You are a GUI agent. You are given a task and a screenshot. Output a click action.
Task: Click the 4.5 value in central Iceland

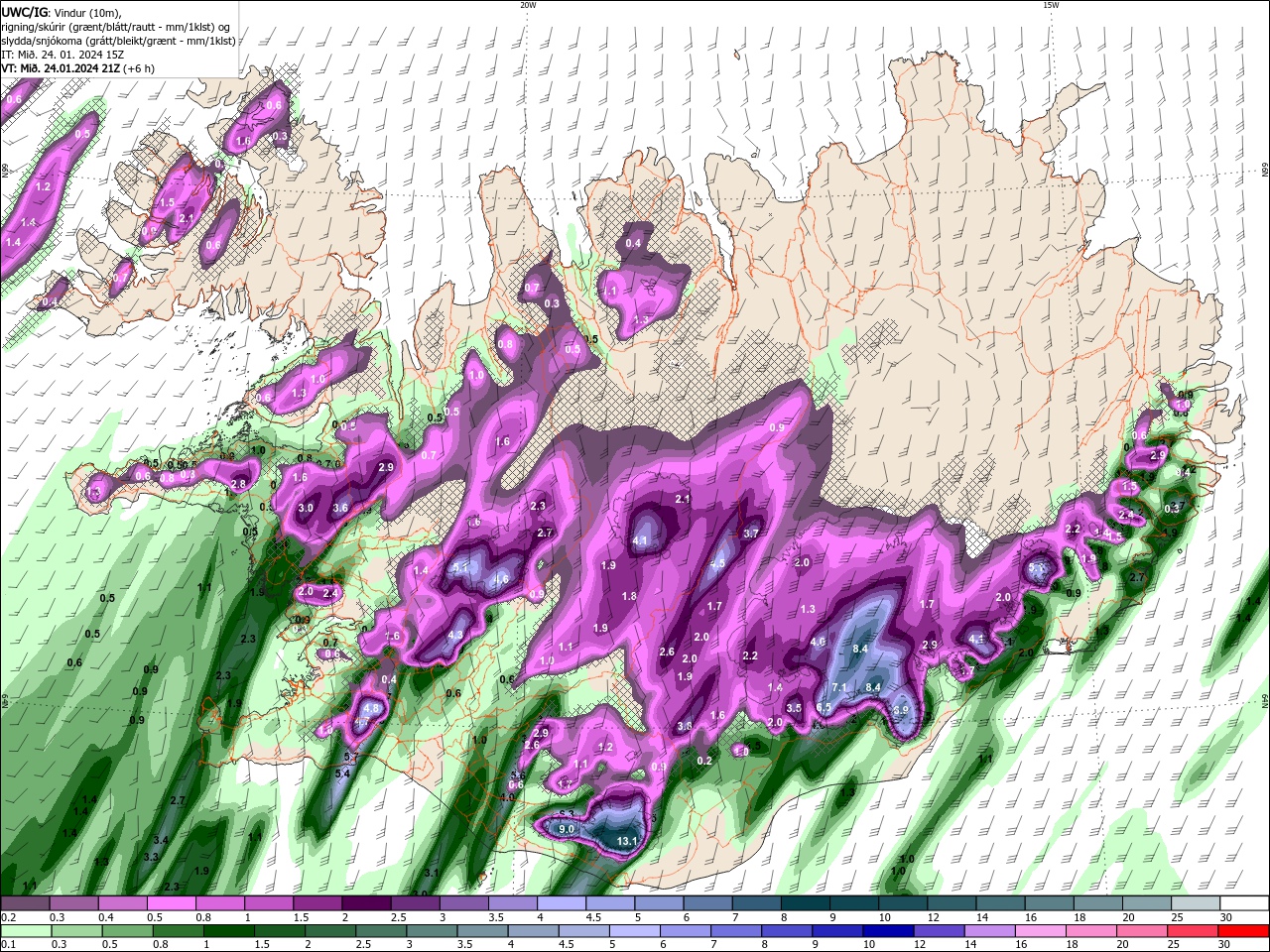[717, 563]
